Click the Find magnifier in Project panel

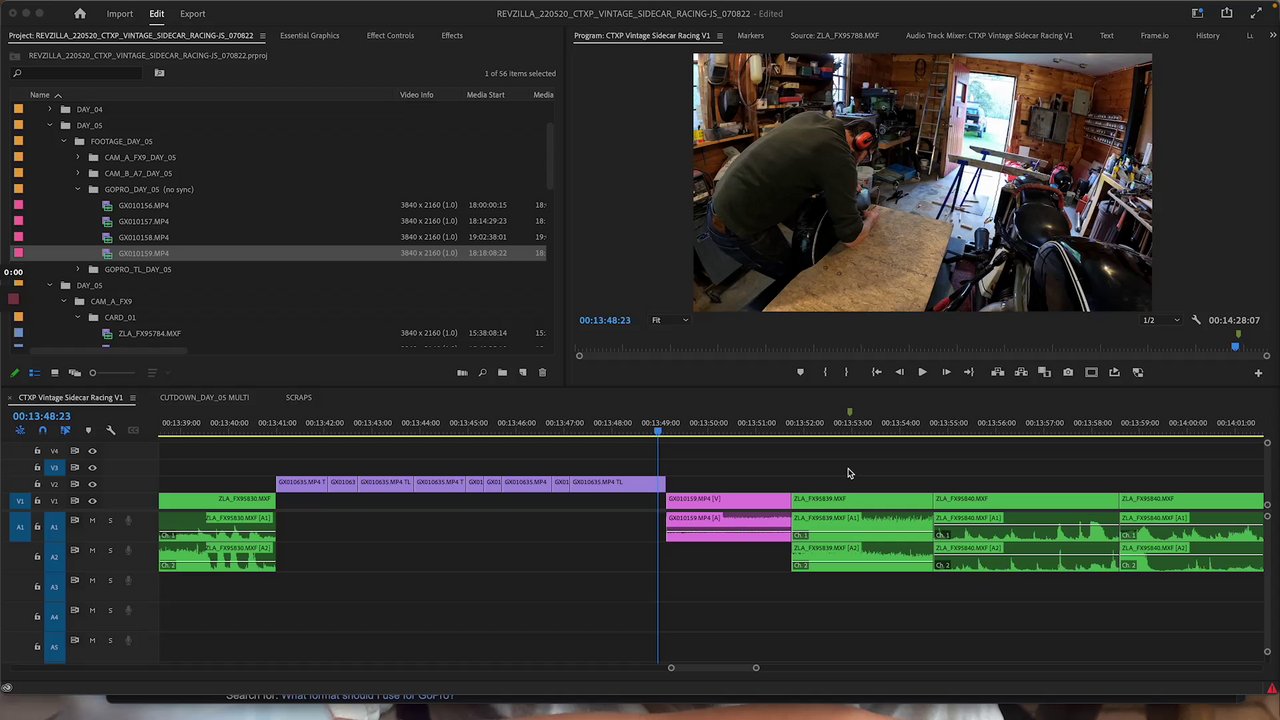pos(482,373)
